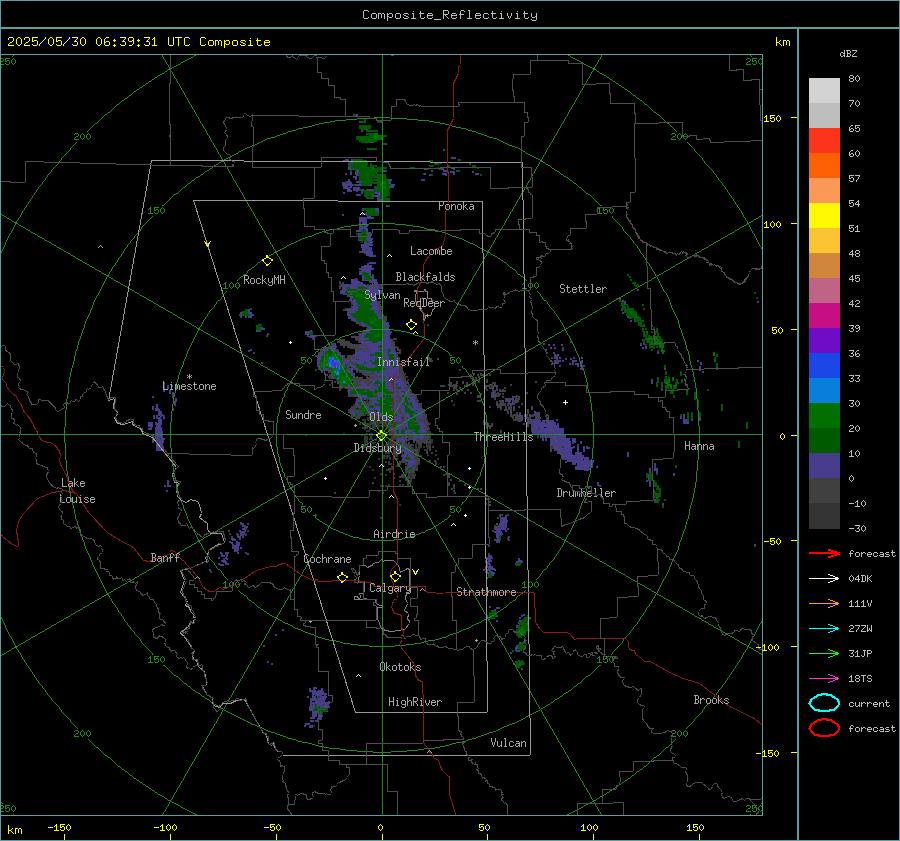
Task: Click the pink swatch between 45 and 42 dBZ
Action: pyautogui.click(x=824, y=291)
